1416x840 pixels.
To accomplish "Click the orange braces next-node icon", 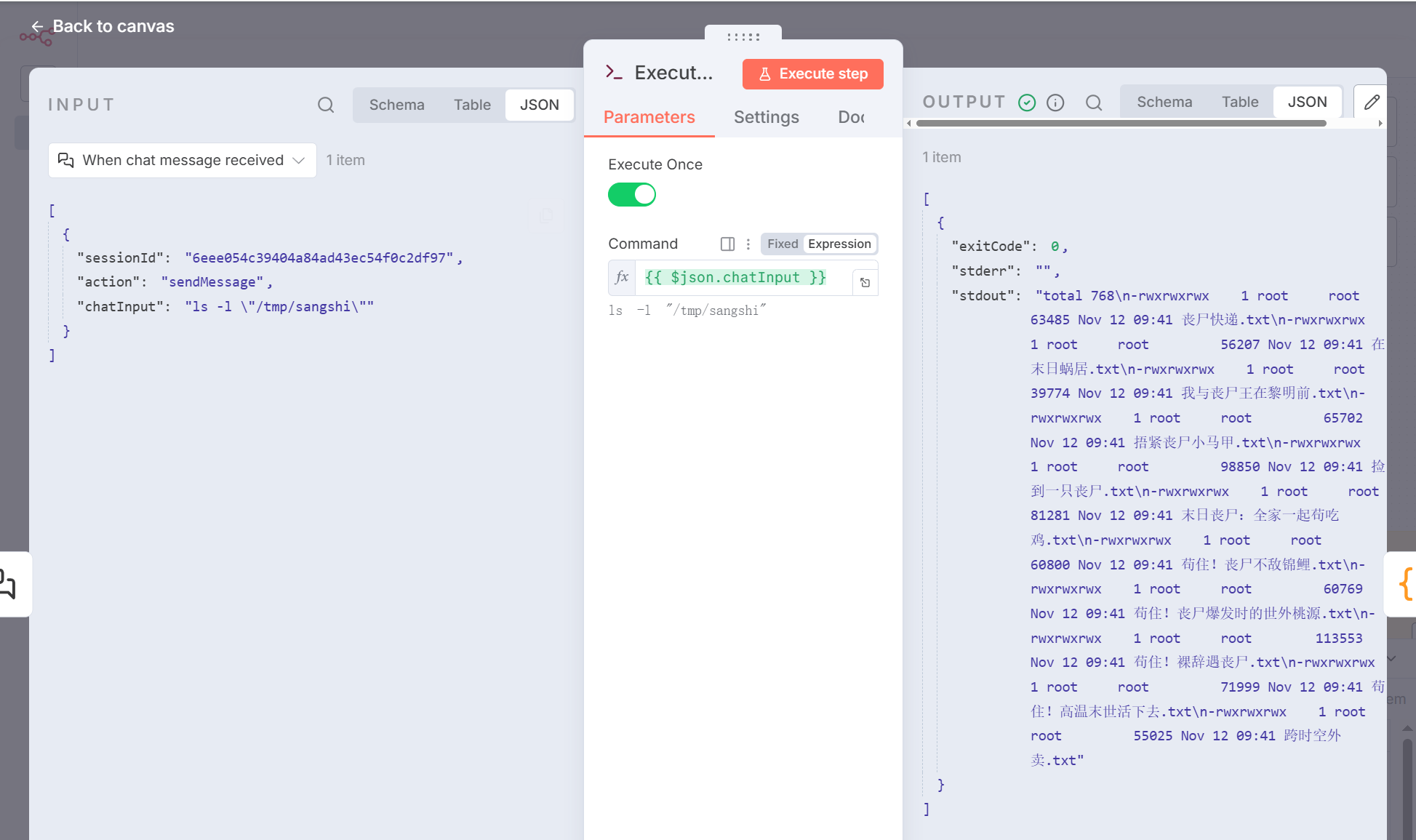I will (x=1405, y=584).
